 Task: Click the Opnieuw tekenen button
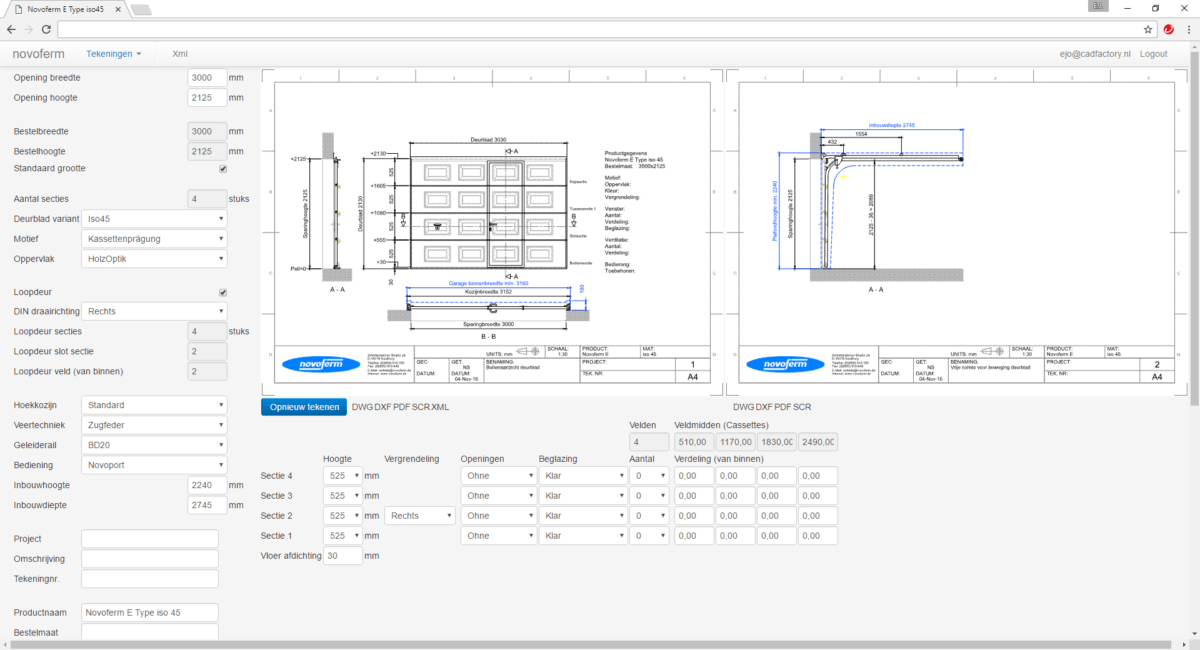[x=304, y=407]
